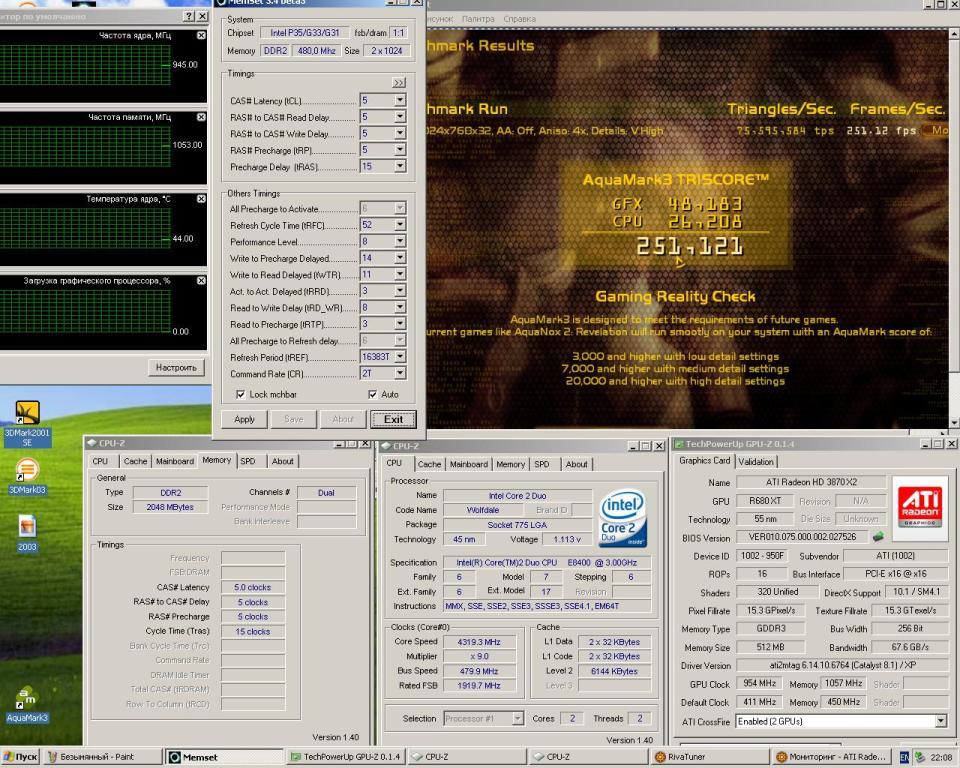Open the ATI CrossFire dropdown in GPU-Z
Screen dimensions: 960x768
[x=941, y=721]
